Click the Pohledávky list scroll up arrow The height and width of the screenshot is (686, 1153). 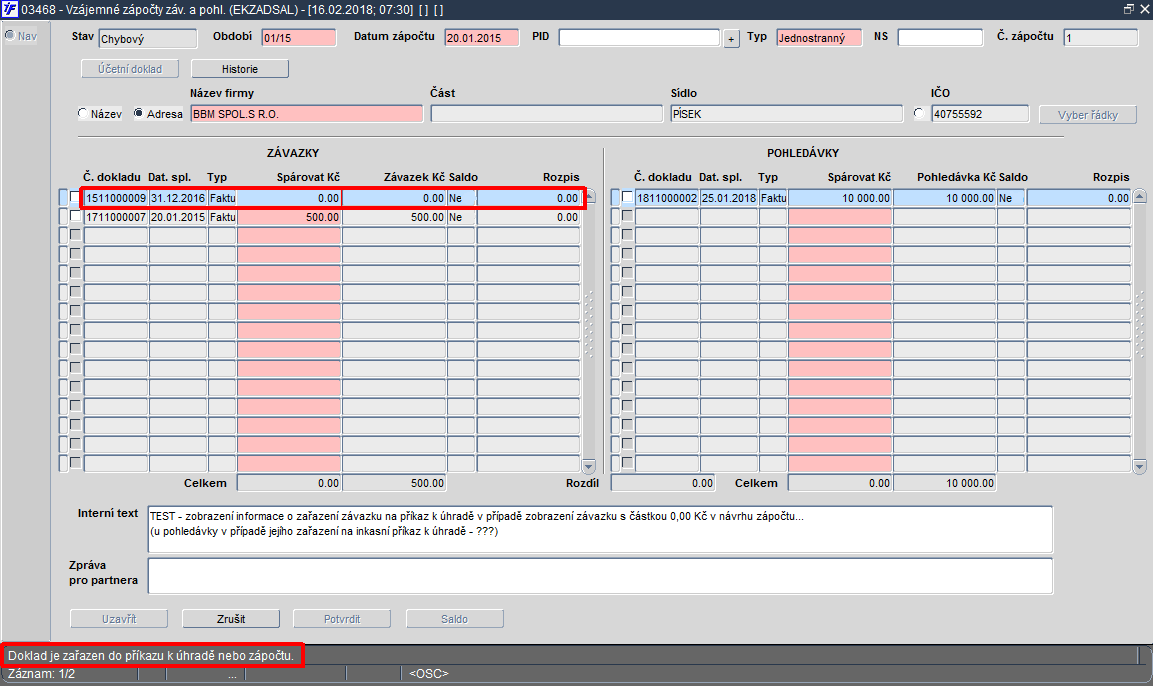[1140, 196]
